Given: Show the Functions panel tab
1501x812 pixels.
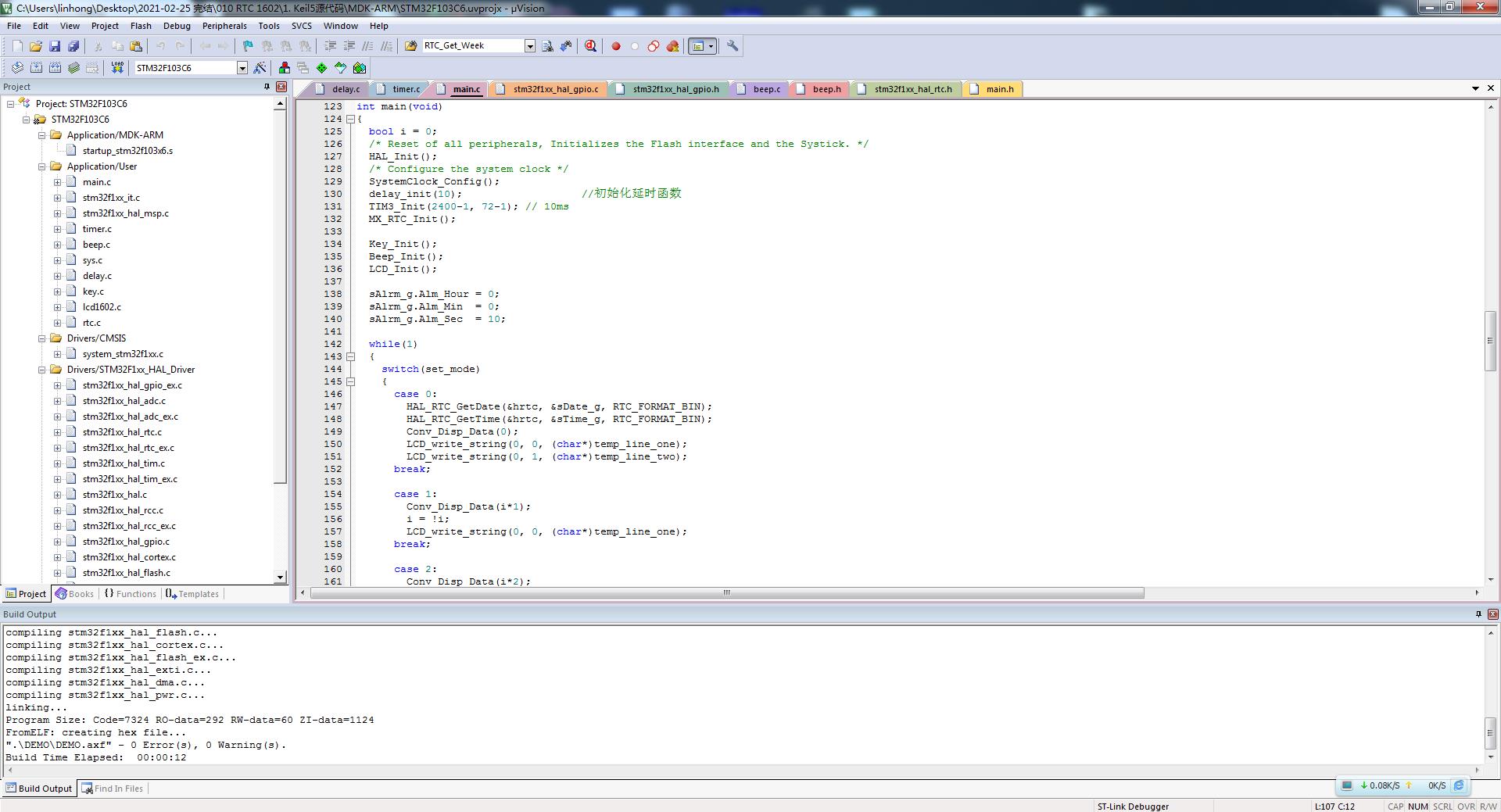Looking at the screenshot, I should (x=130, y=594).
